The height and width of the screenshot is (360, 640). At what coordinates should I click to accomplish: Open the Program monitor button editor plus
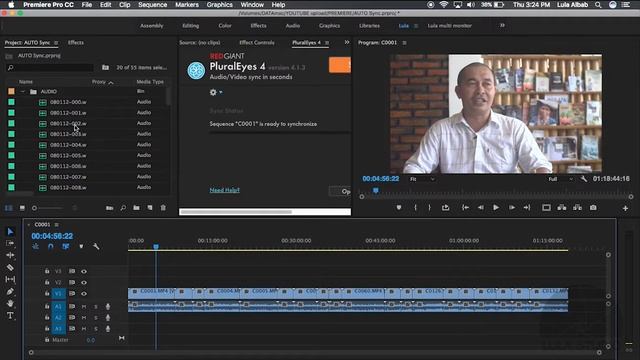[x=625, y=208]
